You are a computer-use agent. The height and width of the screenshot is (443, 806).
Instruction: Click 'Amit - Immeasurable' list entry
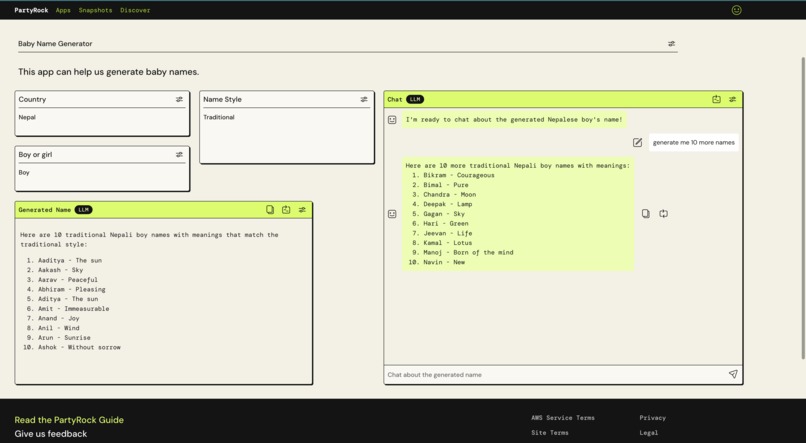click(x=74, y=309)
